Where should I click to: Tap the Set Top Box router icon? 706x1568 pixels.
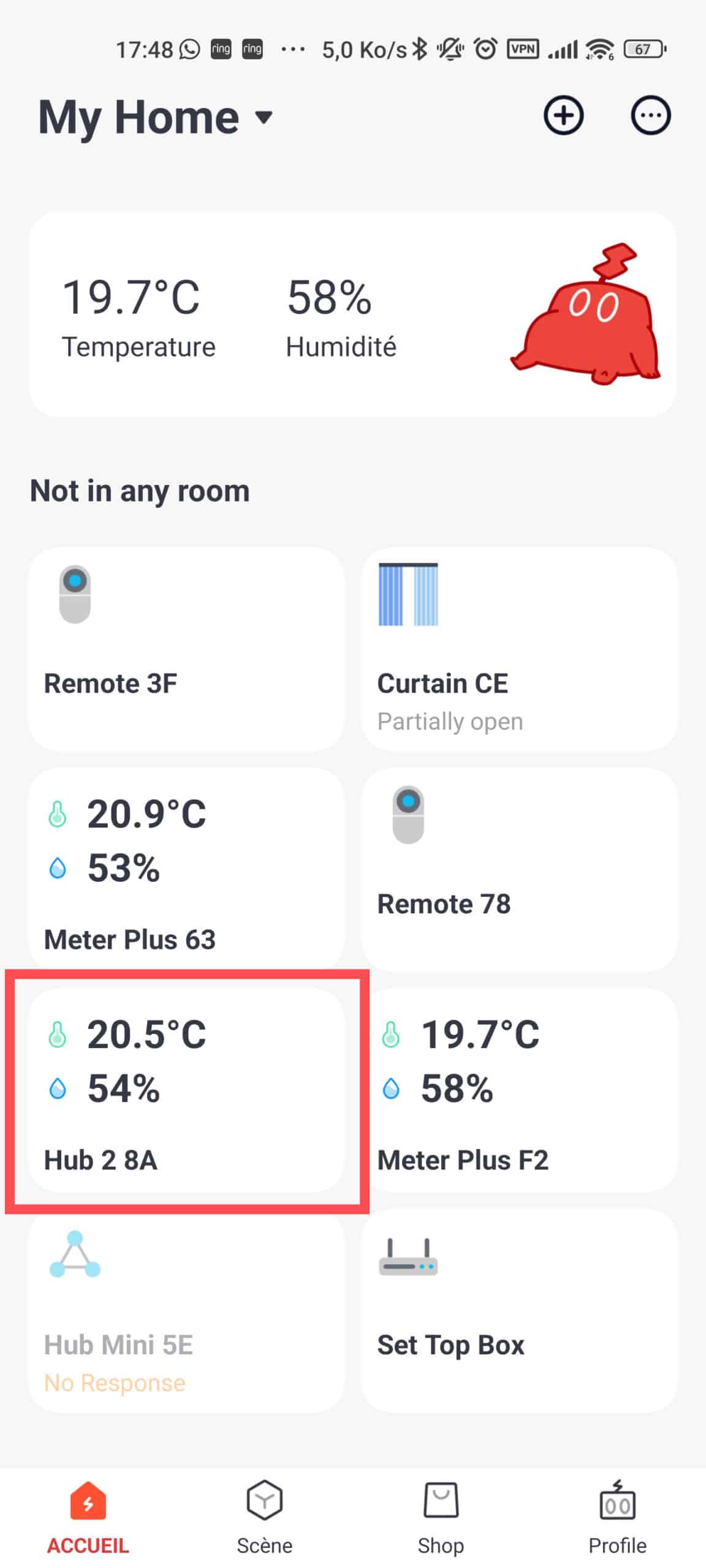pyautogui.click(x=408, y=1257)
